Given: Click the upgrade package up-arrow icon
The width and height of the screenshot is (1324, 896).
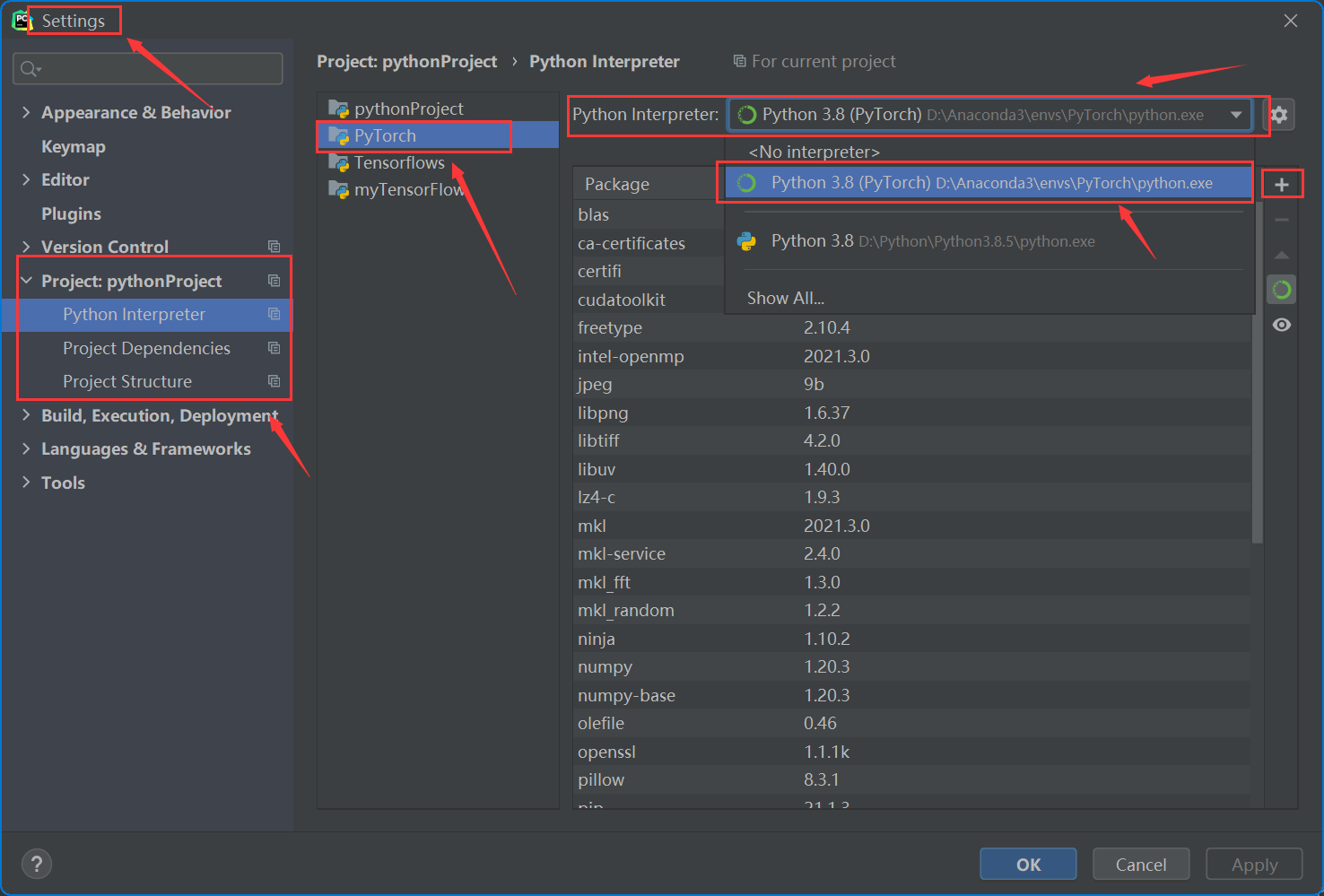Looking at the screenshot, I should point(1282,256).
